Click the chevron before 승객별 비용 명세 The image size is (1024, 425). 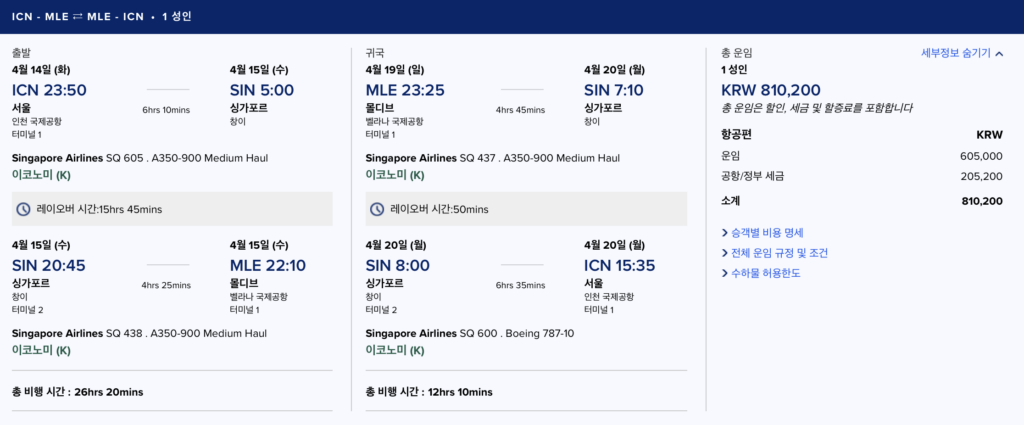click(x=724, y=233)
